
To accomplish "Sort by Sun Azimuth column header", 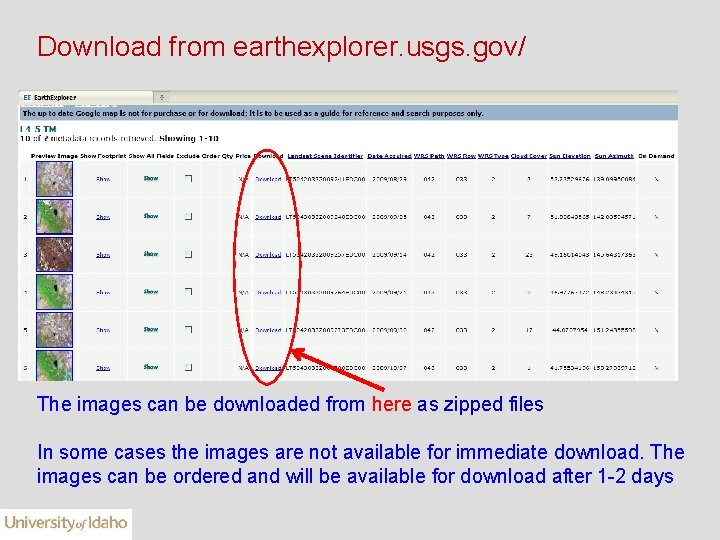I will 614,156.
